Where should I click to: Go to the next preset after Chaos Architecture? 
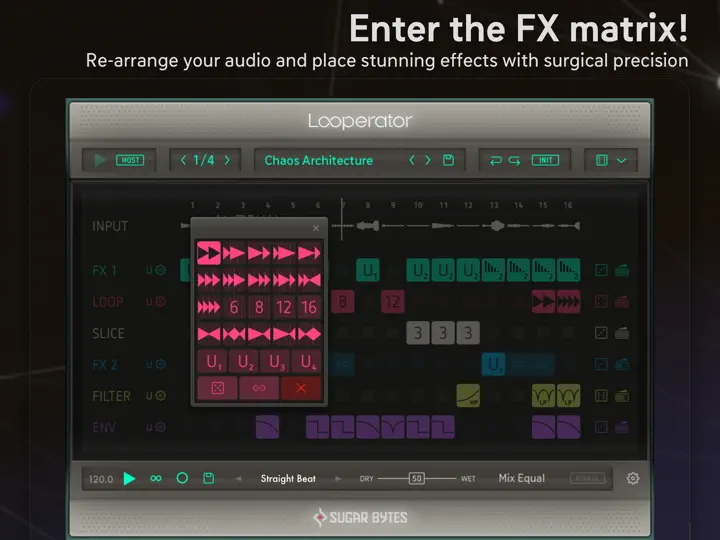pyautogui.click(x=428, y=160)
